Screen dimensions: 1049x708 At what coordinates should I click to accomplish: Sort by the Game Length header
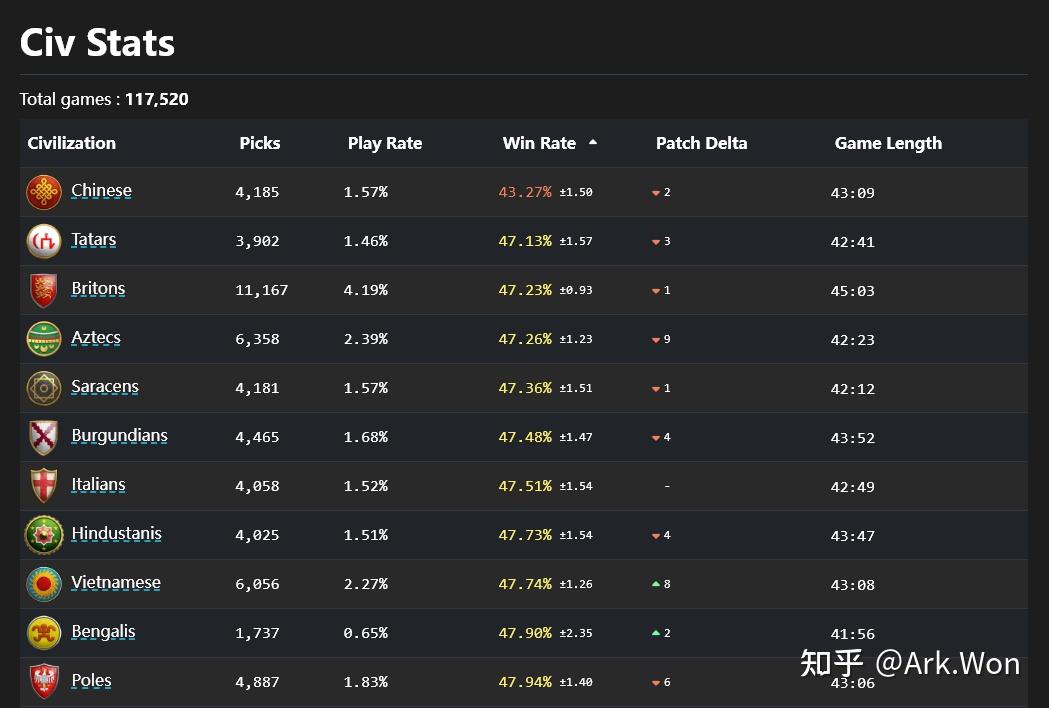[888, 143]
